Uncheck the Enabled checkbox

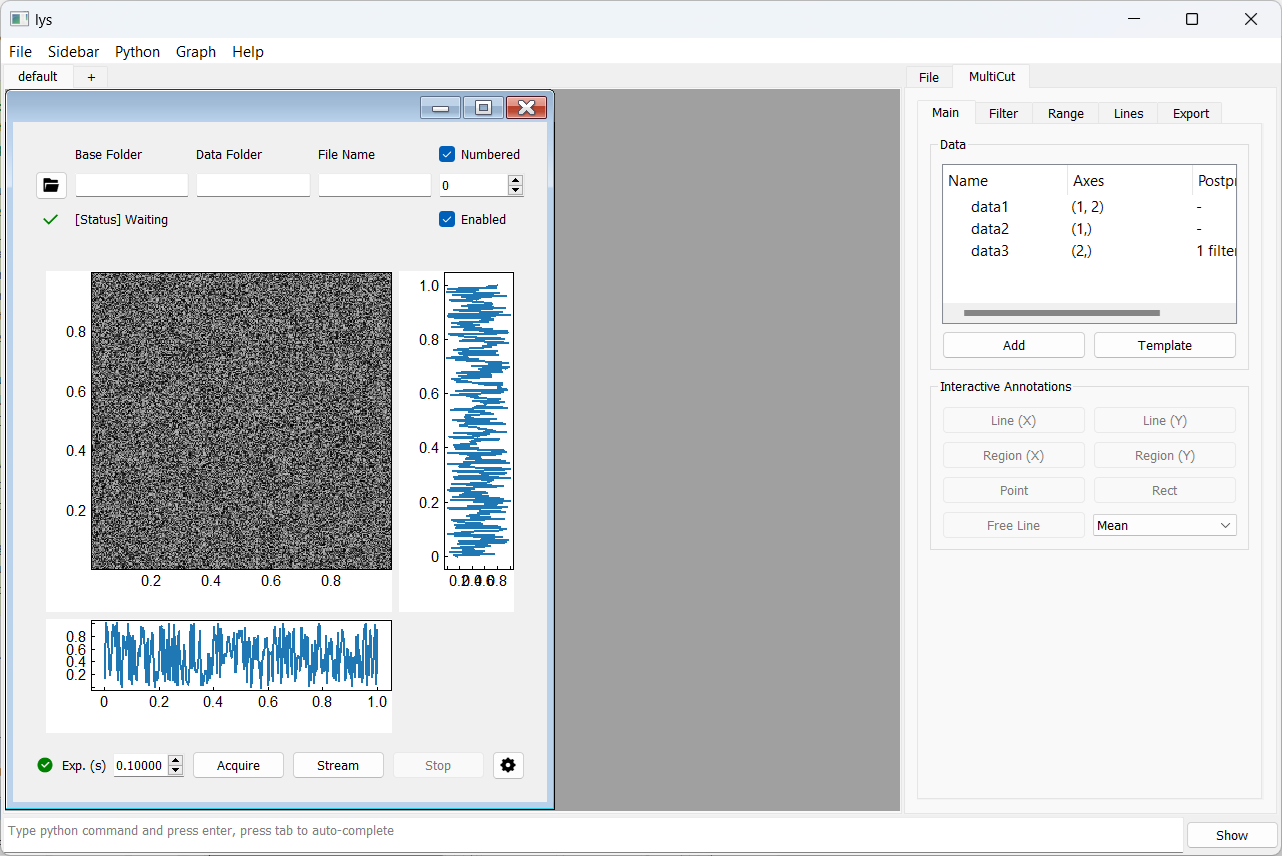click(447, 219)
